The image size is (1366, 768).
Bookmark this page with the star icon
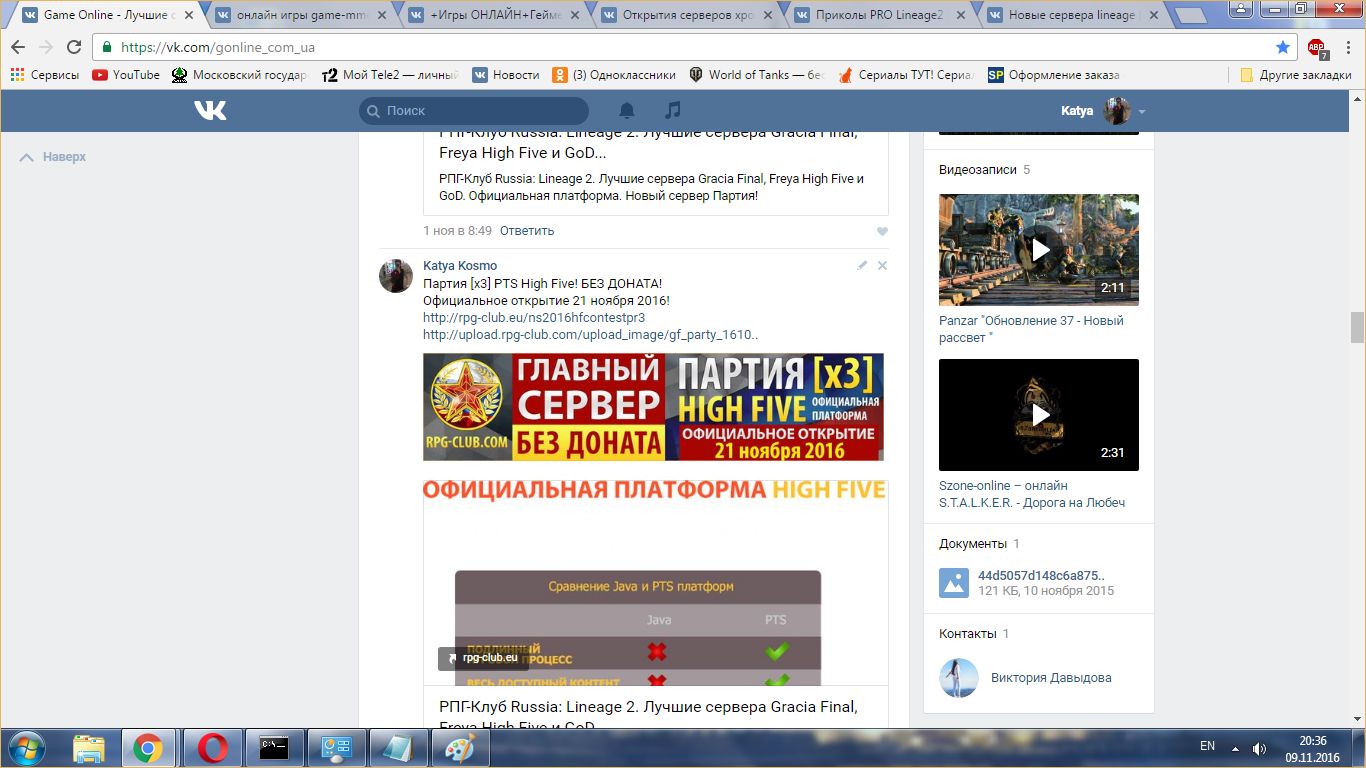pos(1283,47)
